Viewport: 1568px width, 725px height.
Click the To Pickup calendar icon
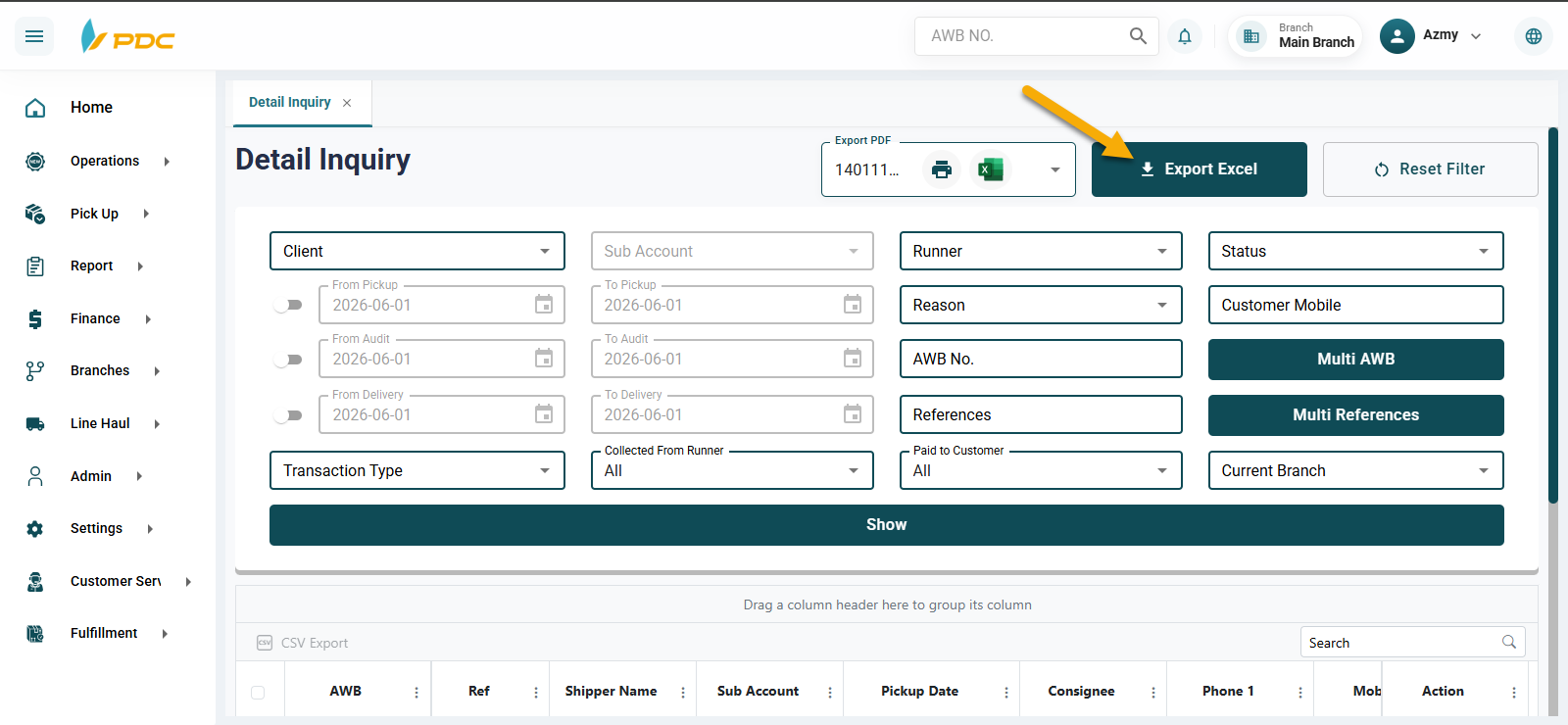(853, 305)
